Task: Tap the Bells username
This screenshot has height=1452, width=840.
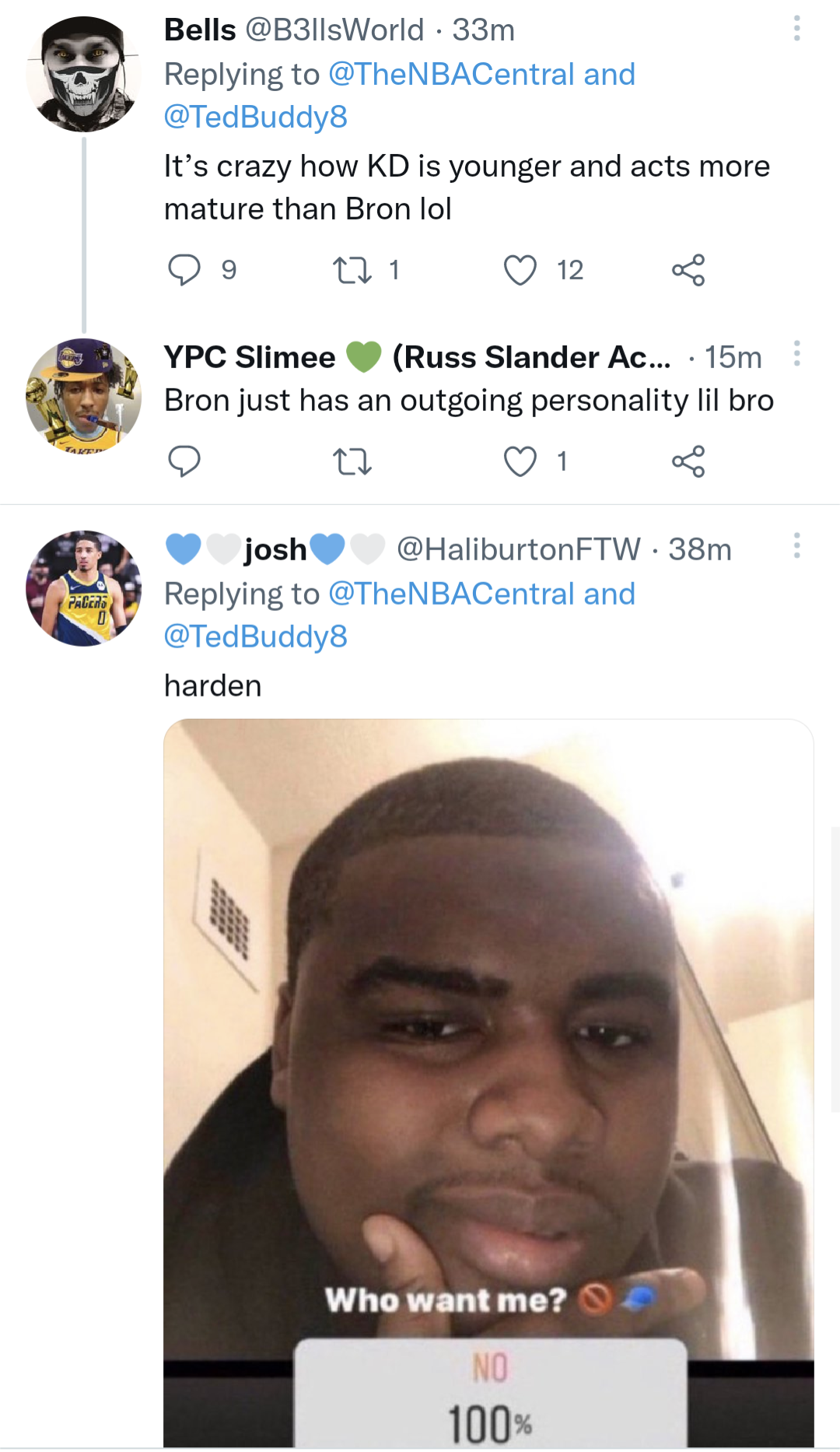Action: [200, 30]
